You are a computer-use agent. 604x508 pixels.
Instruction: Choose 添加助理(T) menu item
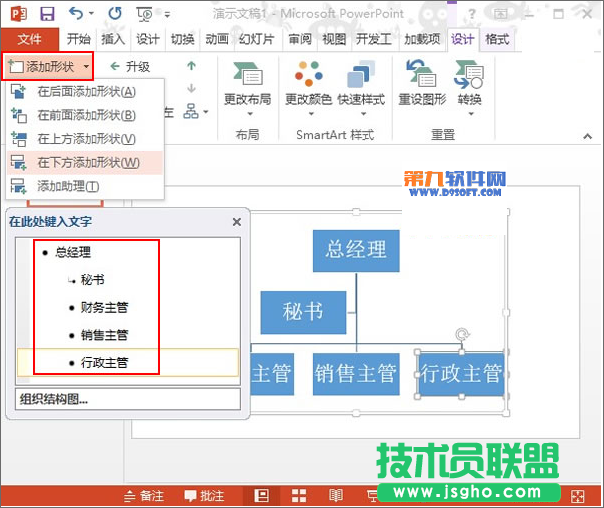coord(85,186)
